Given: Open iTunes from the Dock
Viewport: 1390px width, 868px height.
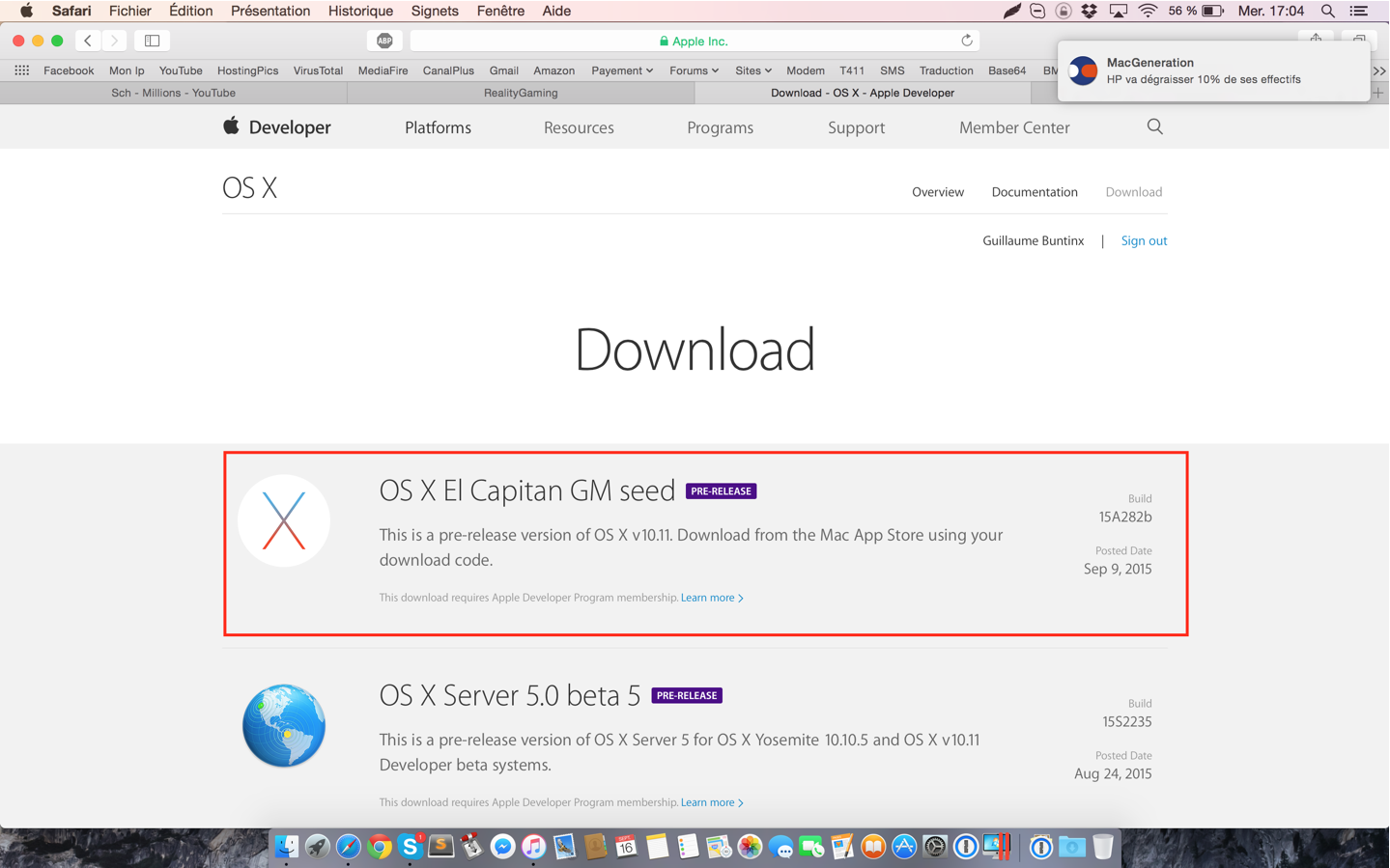Looking at the screenshot, I should (x=534, y=847).
